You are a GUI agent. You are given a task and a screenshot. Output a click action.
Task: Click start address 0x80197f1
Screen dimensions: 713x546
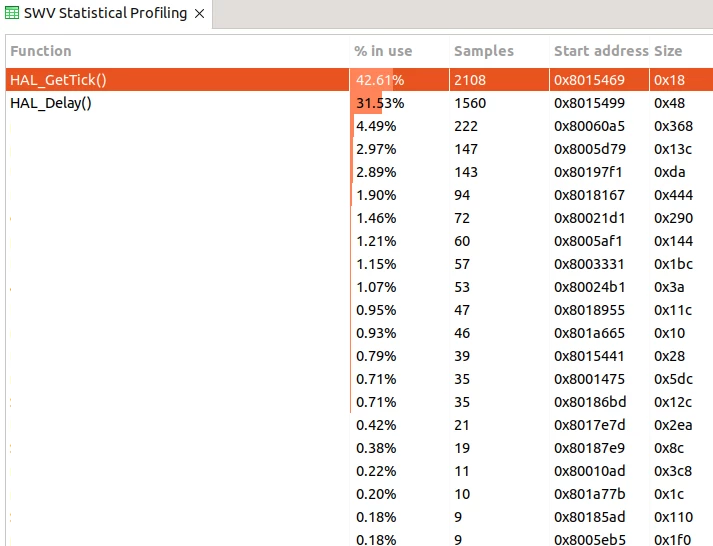tap(588, 172)
